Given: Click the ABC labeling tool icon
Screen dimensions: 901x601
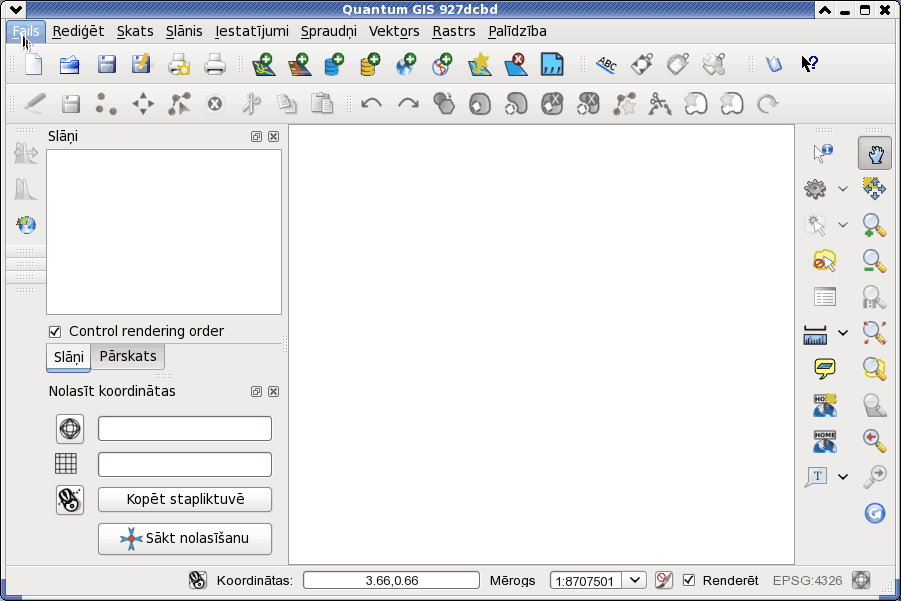Looking at the screenshot, I should click(607, 64).
